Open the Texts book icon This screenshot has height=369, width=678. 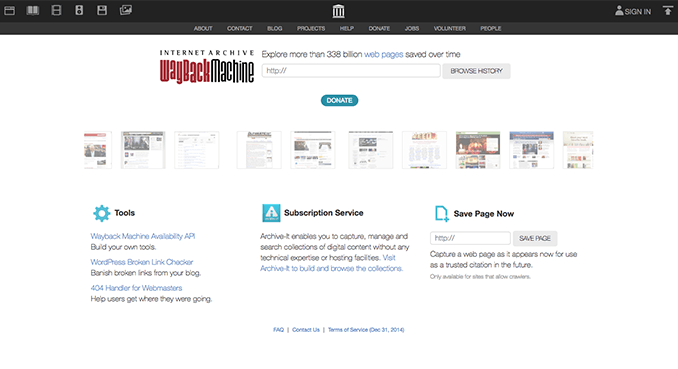click(32, 10)
